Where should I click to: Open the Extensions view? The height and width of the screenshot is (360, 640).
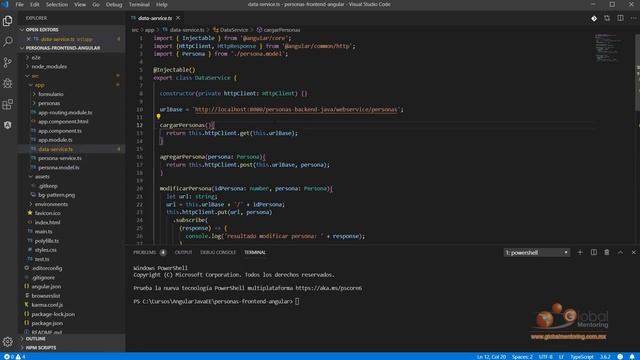coord(8,104)
